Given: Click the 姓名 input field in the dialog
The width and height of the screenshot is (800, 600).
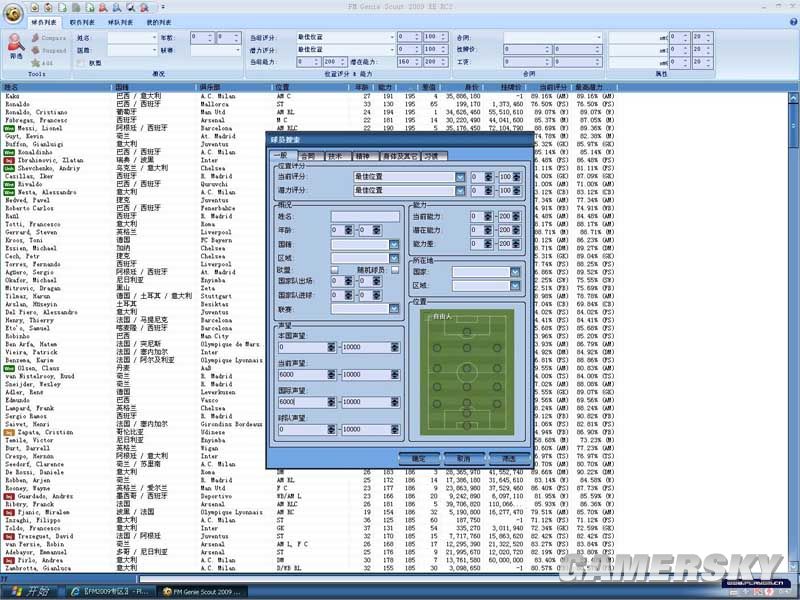Looking at the screenshot, I should click(365, 217).
